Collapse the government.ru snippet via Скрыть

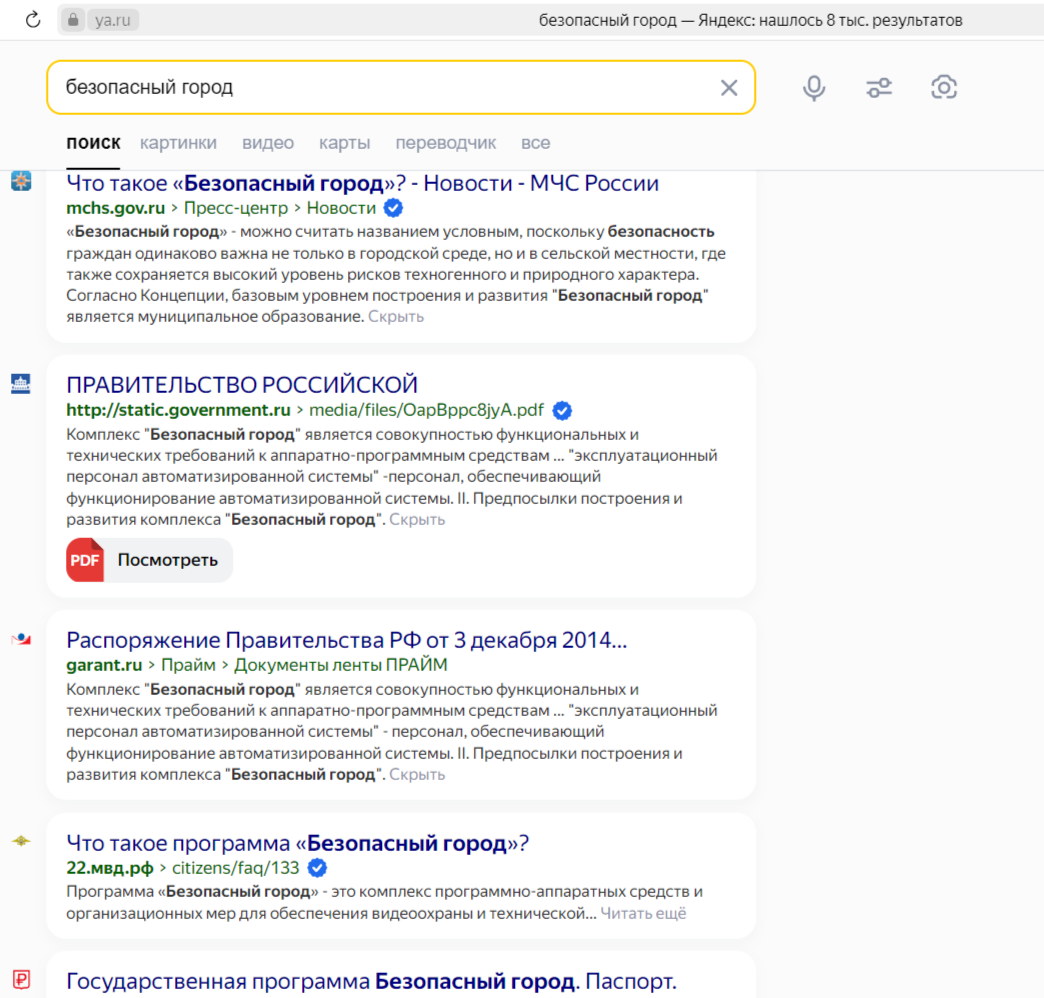(x=417, y=519)
